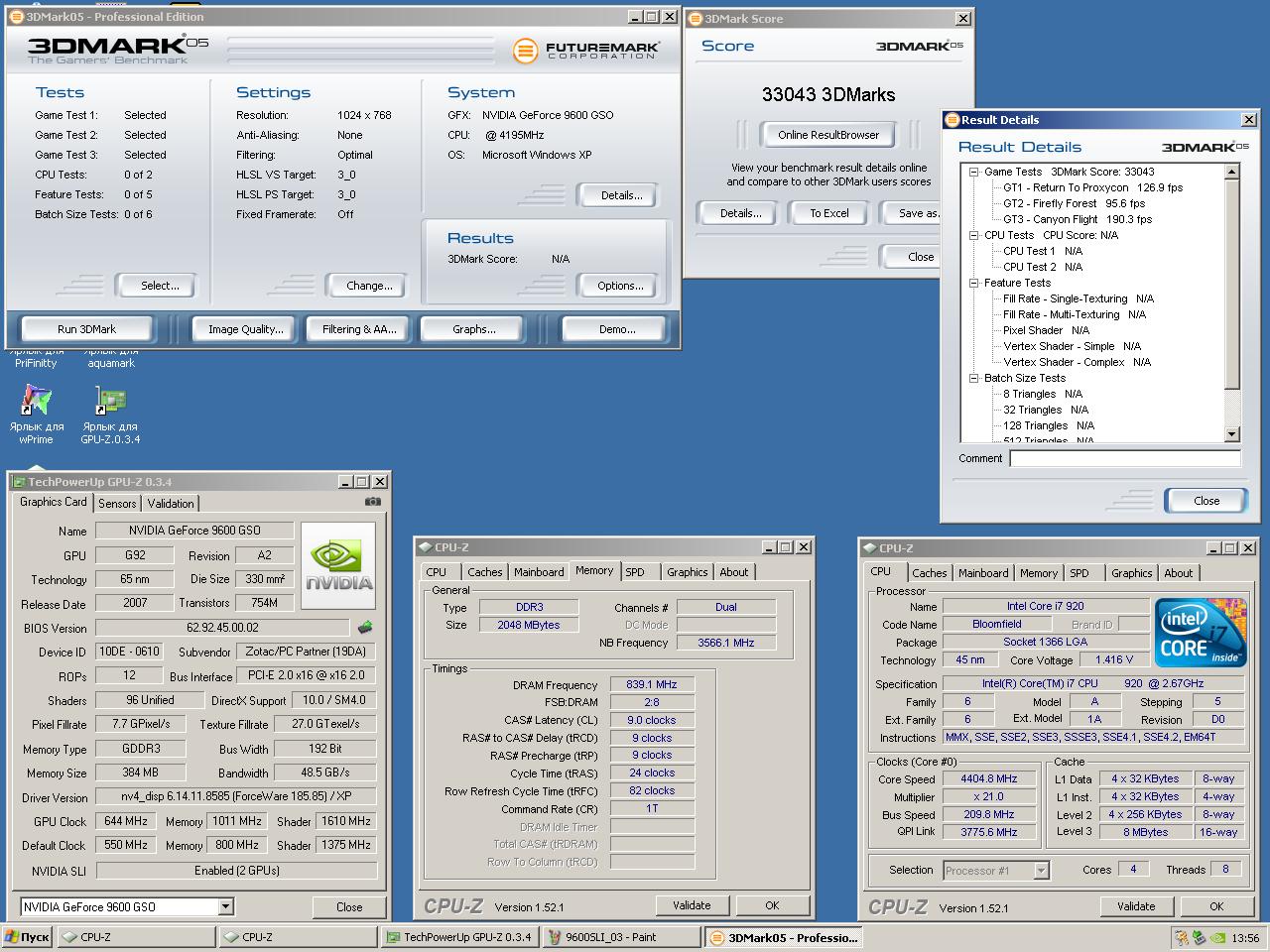Collapse the Feature Tests tree node
The width and height of the screenshot is (1270, 952).
point(974,283)
